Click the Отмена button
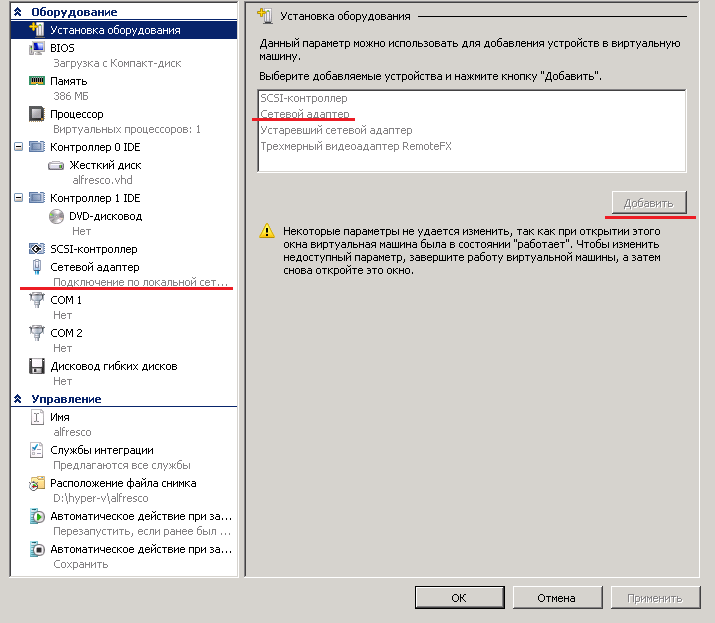 pyautogui.click(x=557, y=597)
